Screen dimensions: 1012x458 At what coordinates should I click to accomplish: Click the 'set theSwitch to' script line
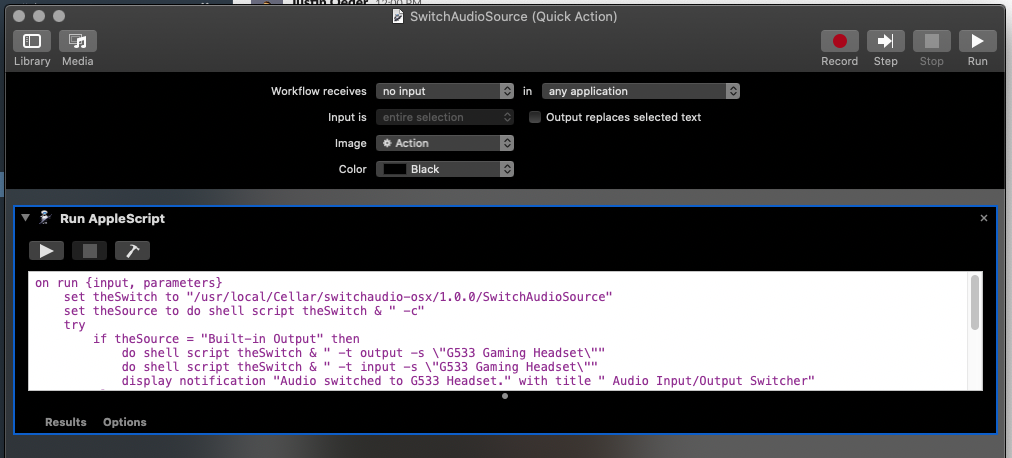coord(338,297)
